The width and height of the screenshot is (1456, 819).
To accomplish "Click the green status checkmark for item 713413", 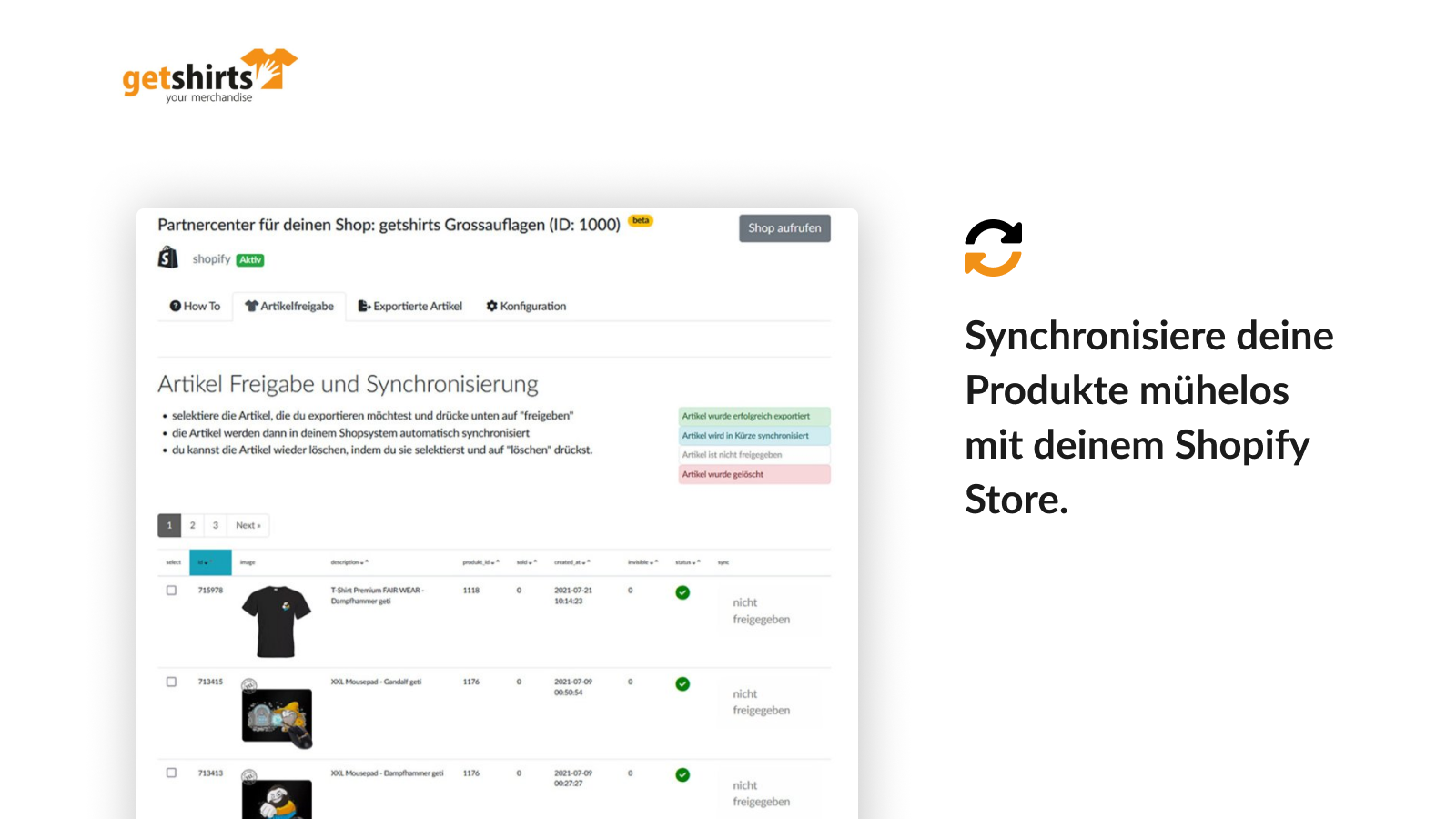I will tap(682, 774).
